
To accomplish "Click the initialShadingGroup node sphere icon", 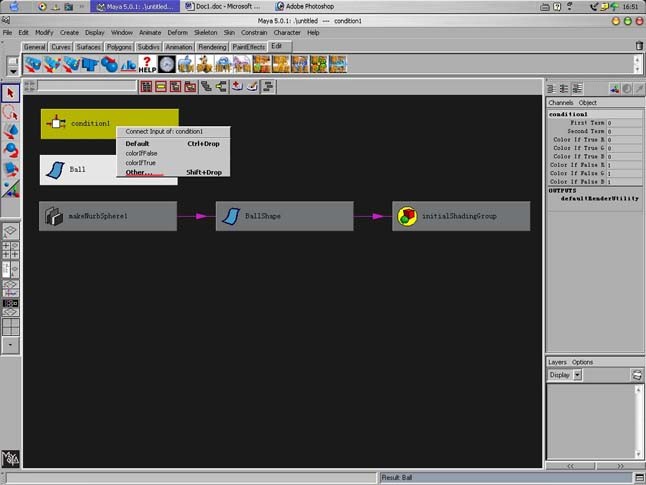I will (x=407, y=216).
